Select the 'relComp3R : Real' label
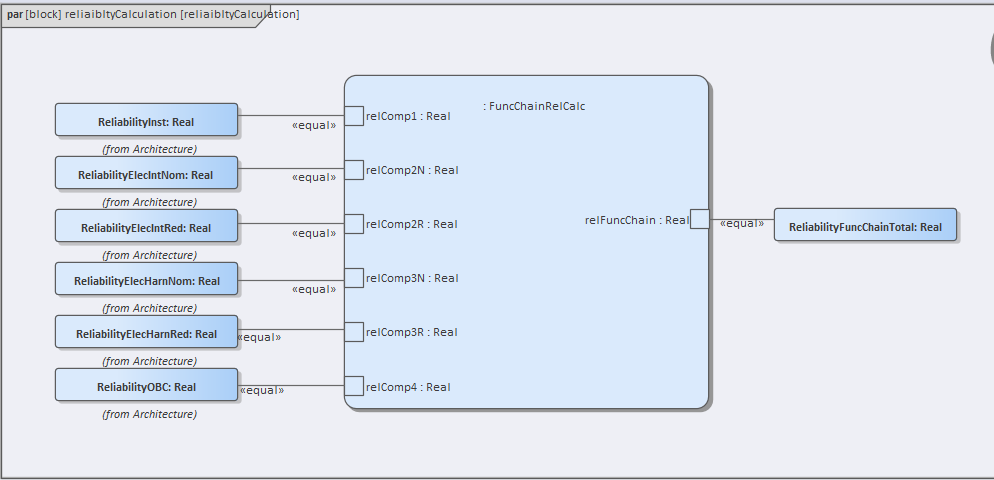This screenshot has width=994, height=480. (411, 332)
